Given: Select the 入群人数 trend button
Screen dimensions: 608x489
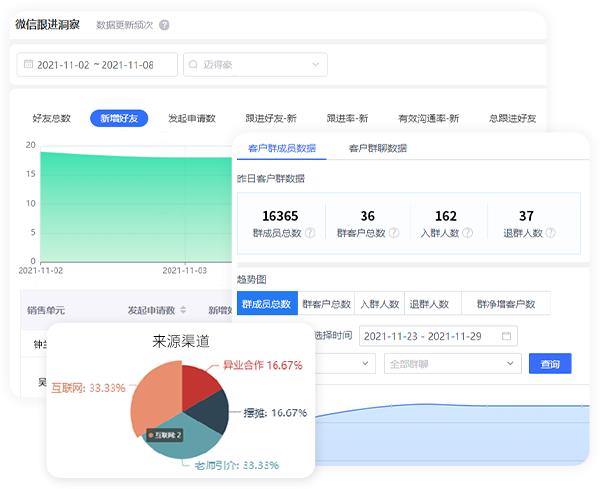Looking at the screenshot, I should 380,304.
